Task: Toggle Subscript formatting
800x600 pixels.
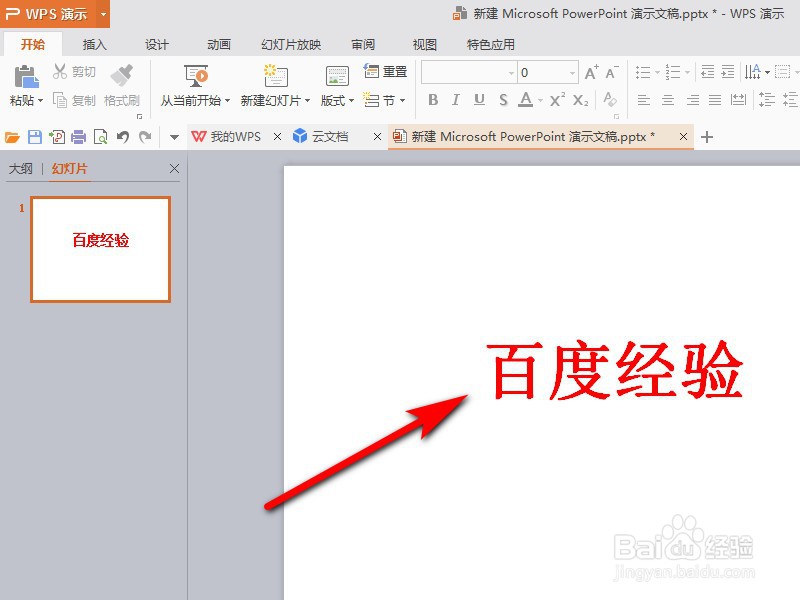Action: [x=580, y=99]
